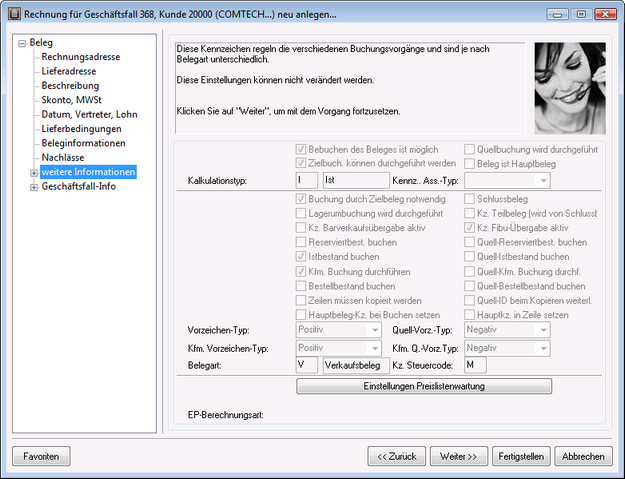625x479 pixels.
Task: Expand the Geschäftsfall-Info node
Action: point(34,187)
